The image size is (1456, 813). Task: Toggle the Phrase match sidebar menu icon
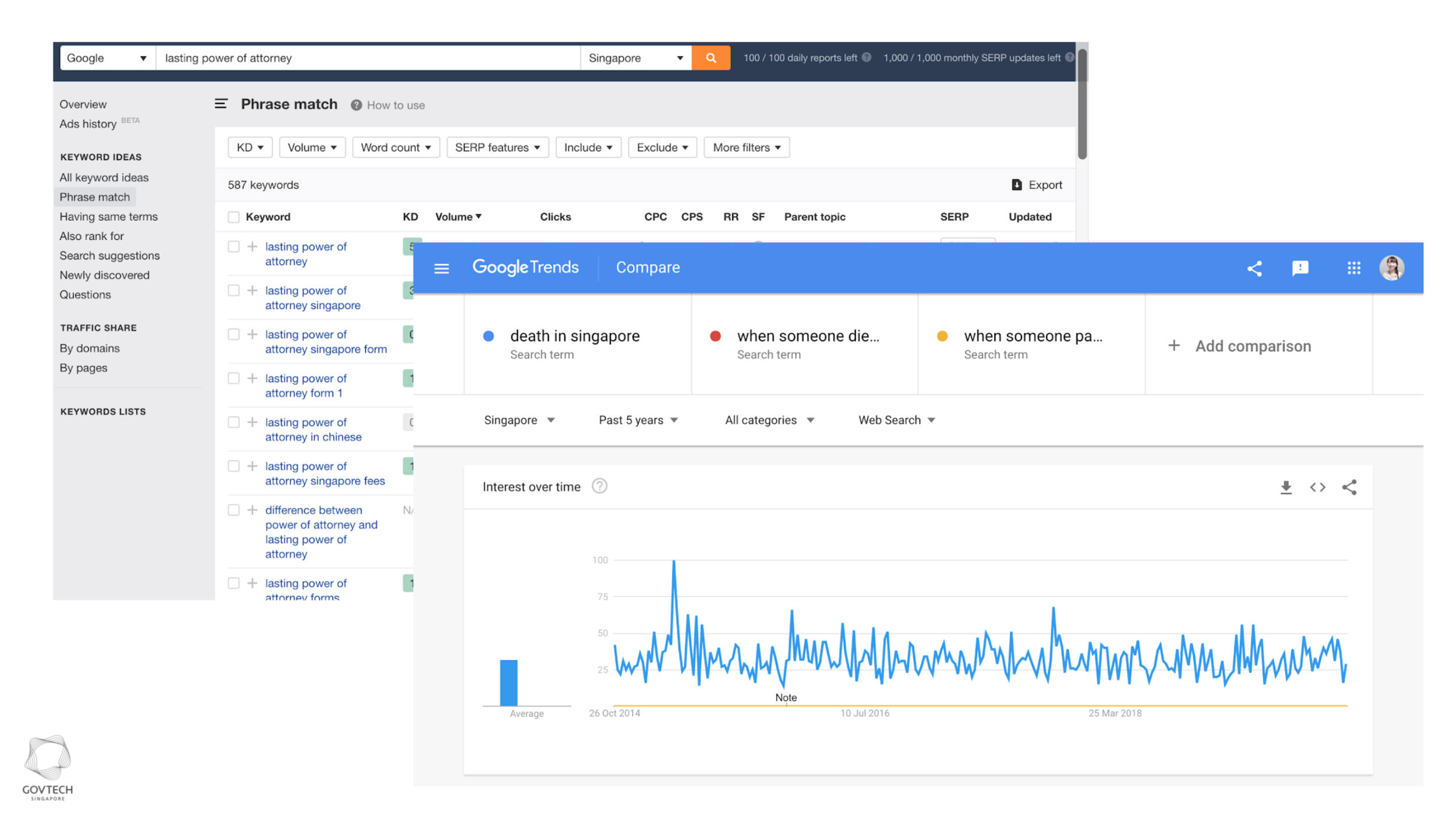pos(221,104)
